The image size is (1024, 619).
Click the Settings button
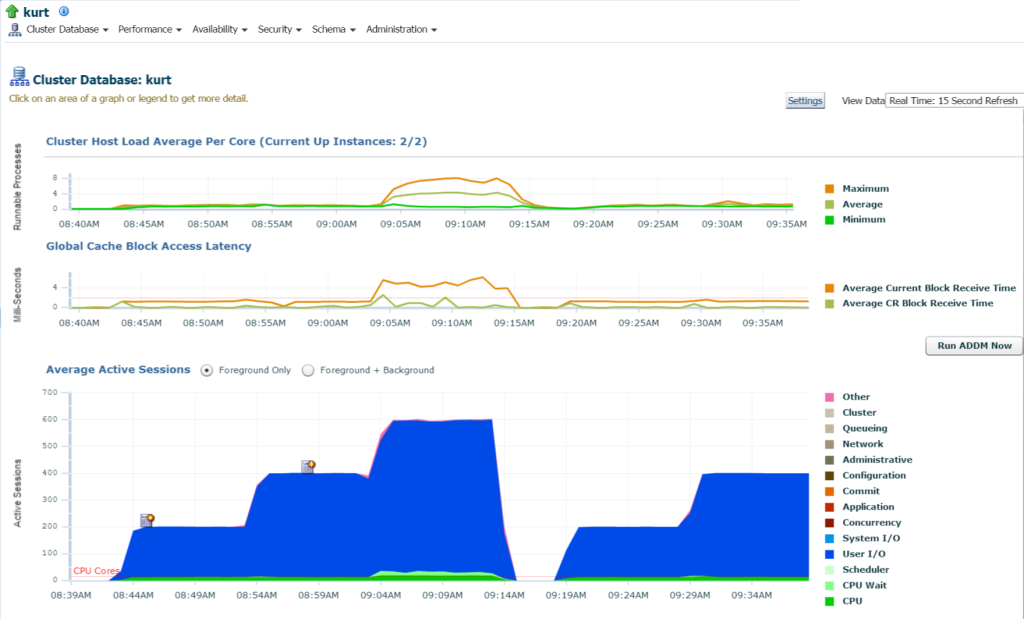(x=805, y=101)
